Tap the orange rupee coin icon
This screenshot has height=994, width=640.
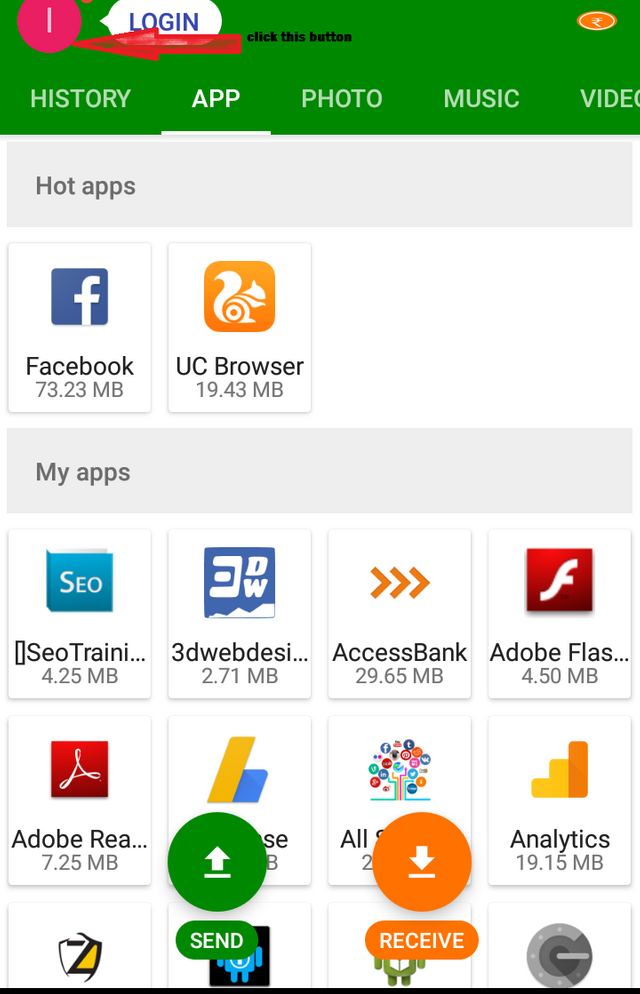point(596,21)
